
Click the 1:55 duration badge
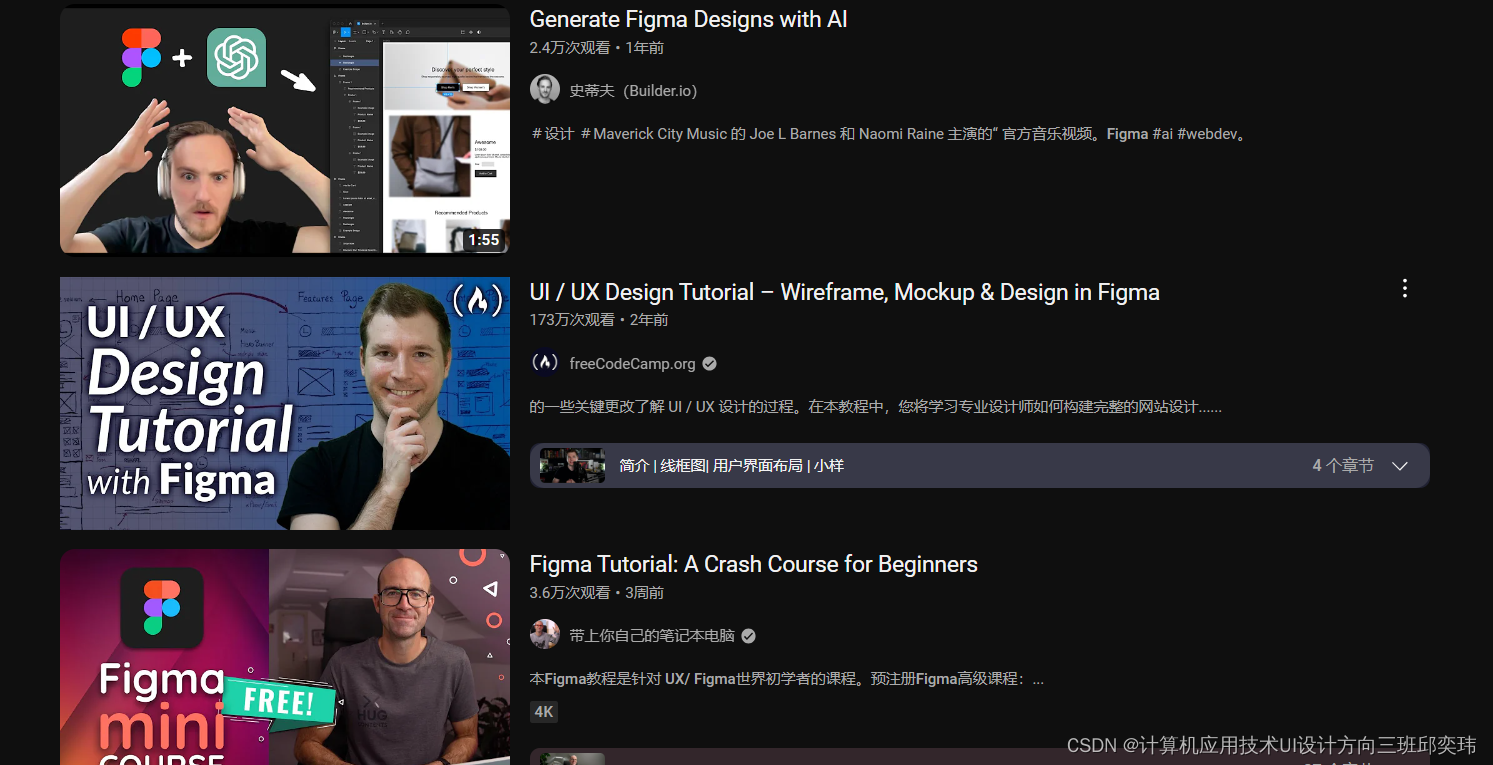[483, 240]
